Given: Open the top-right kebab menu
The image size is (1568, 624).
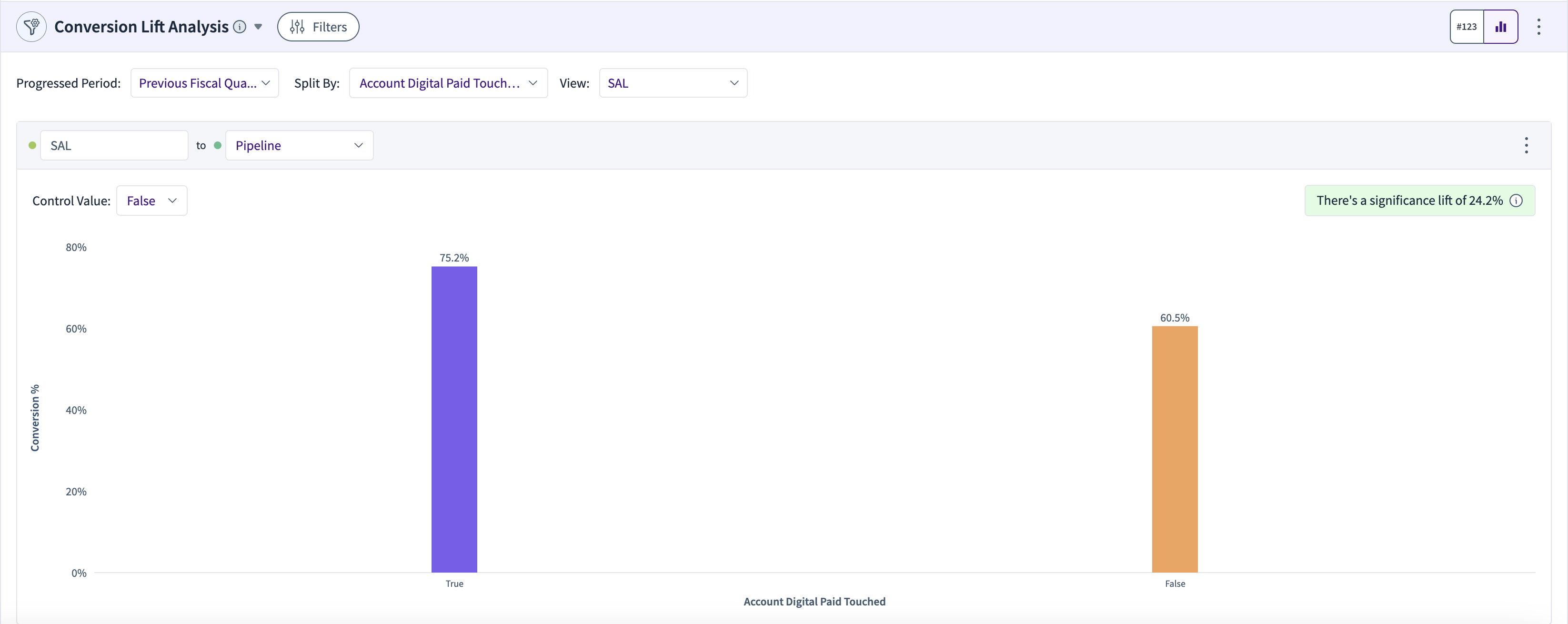Looking at the screenshot, I should [x=1538, y=27].
